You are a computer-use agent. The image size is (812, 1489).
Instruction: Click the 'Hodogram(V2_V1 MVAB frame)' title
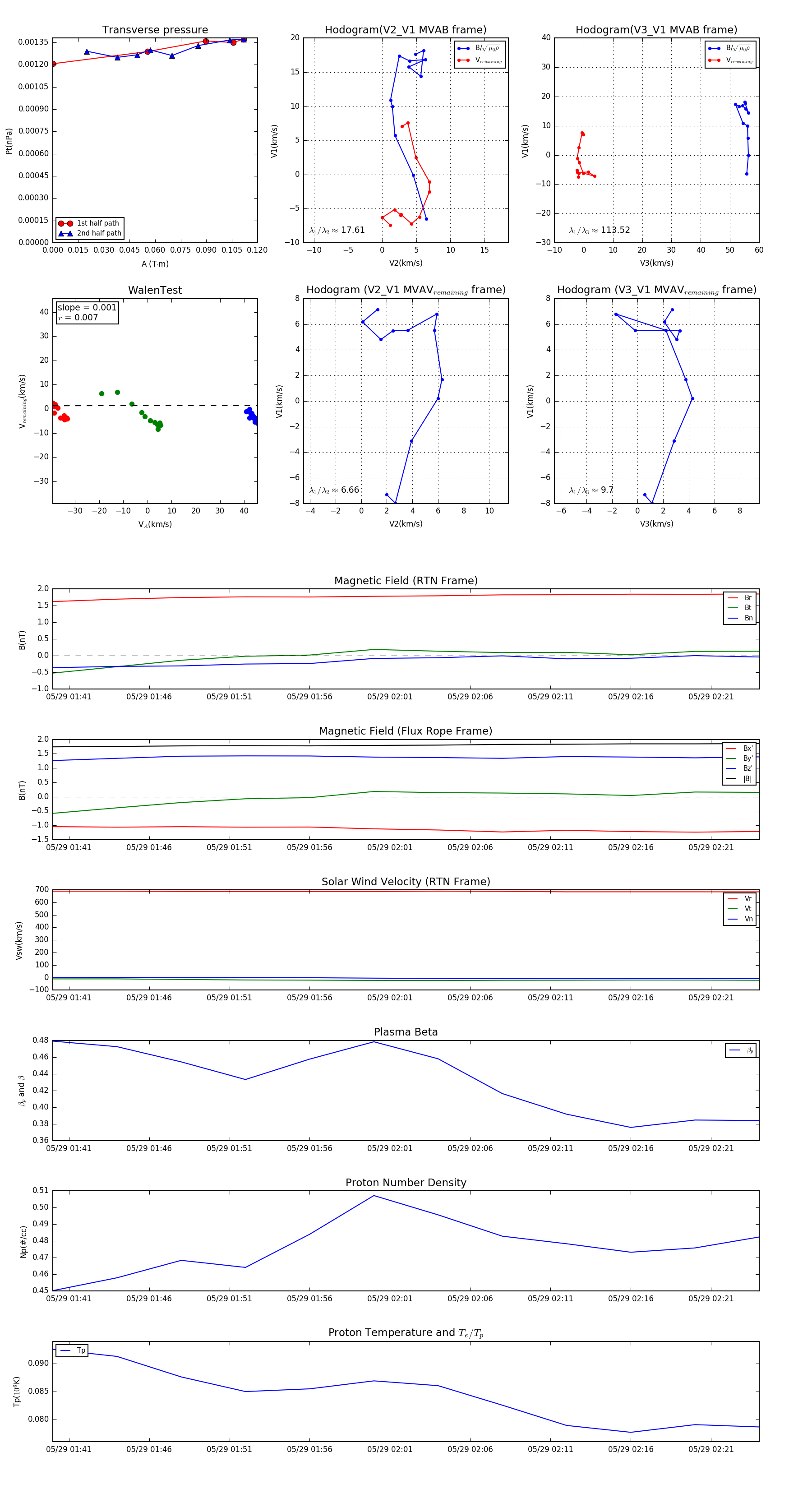(x=406, y=29)
